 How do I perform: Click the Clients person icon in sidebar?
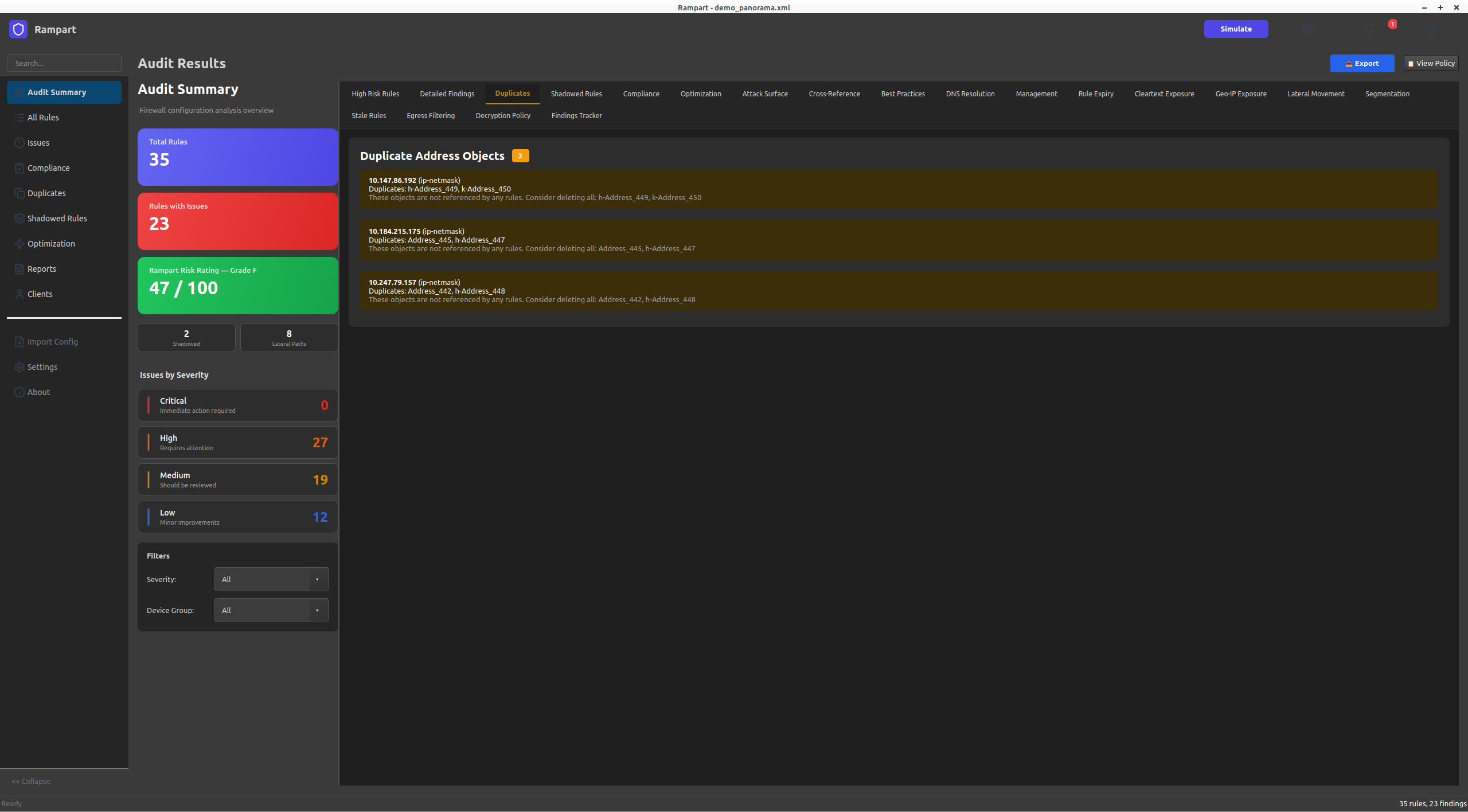[x=19, y=294]
